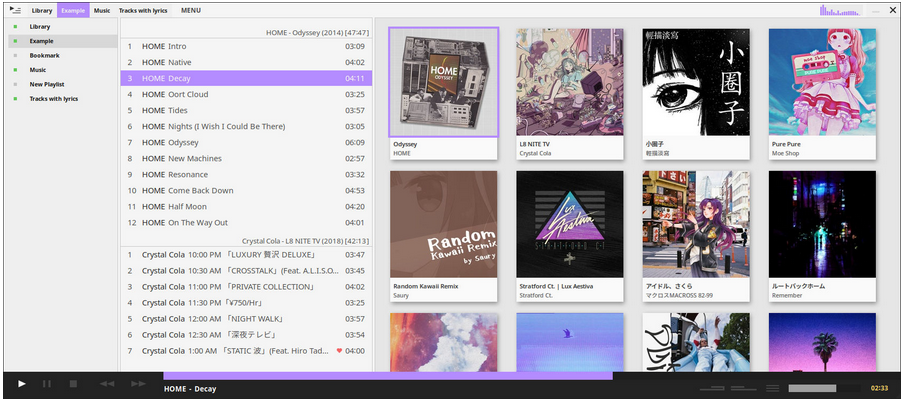Select track HOME Oort Cloud
This screenshot has width=903, height=400.
pyautogui.click(x=246, y=94)
